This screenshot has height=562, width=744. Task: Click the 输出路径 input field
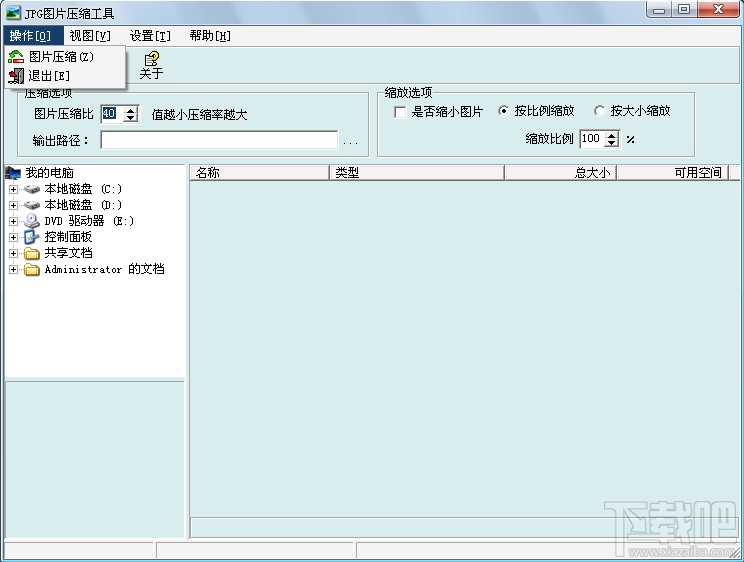[x=219, y=140]
